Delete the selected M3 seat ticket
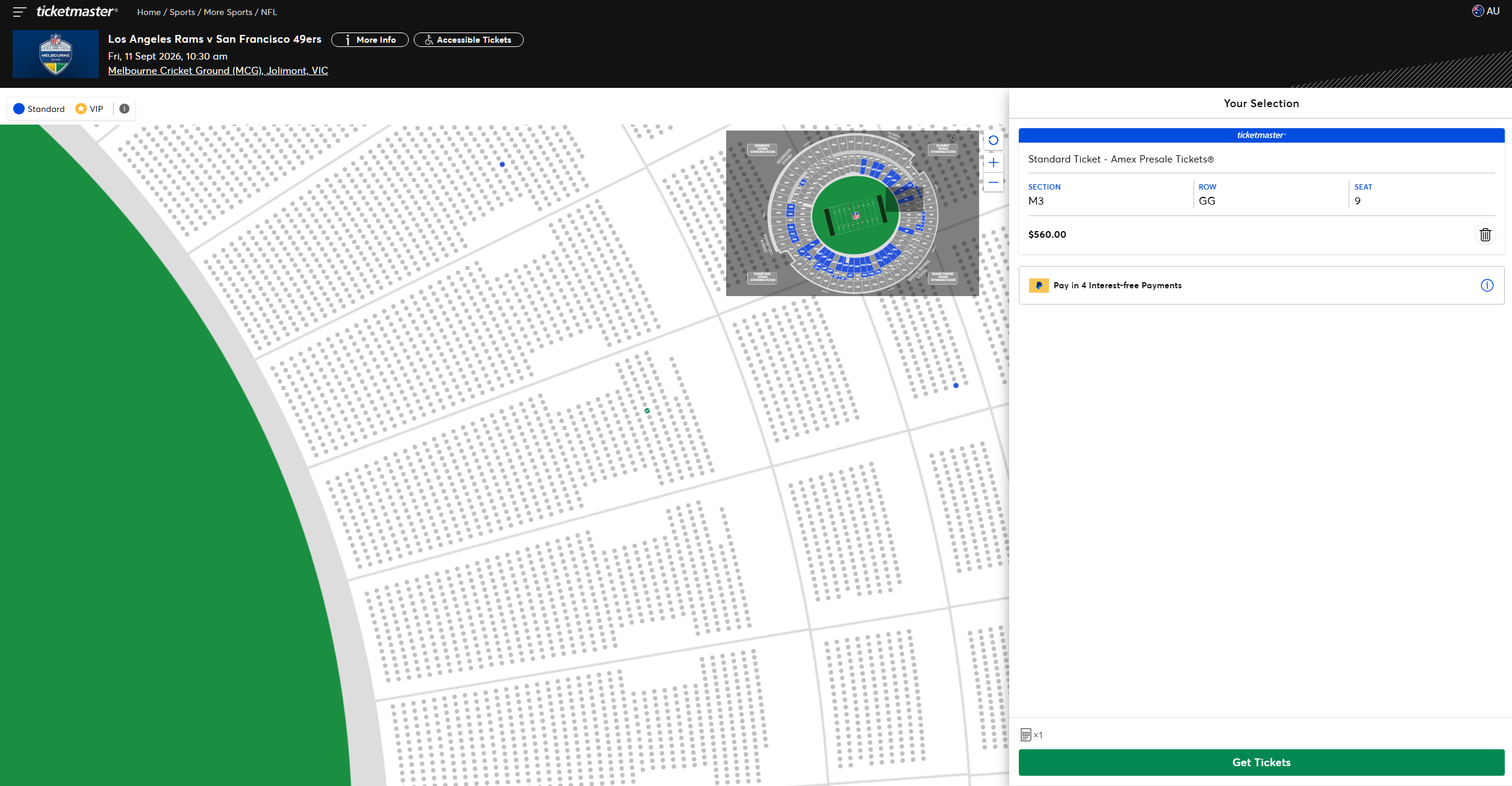The width and height of the screenshot is (1512, 786). [1485, 235]
